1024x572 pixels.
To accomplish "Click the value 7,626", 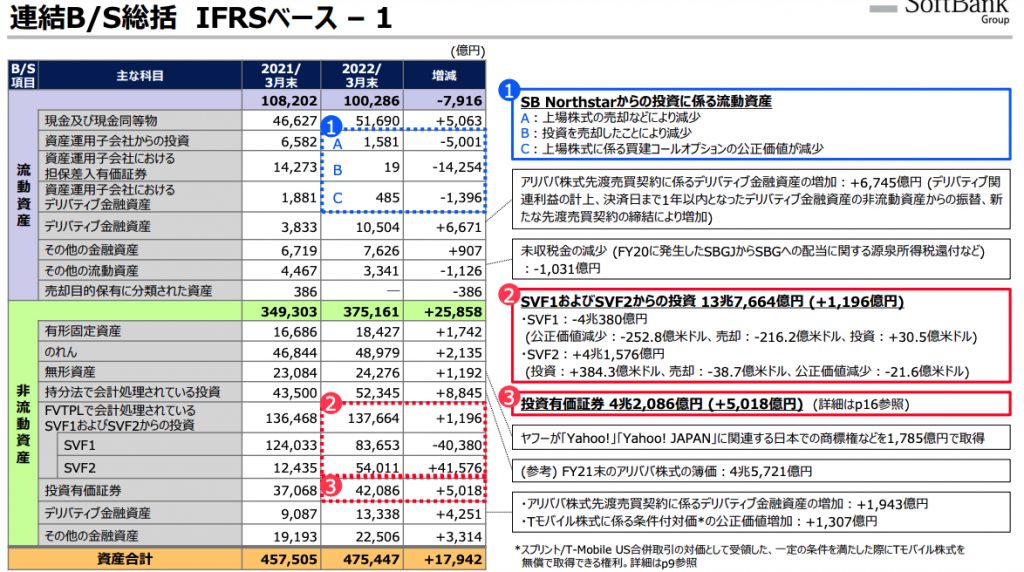I will coord(381,251).
